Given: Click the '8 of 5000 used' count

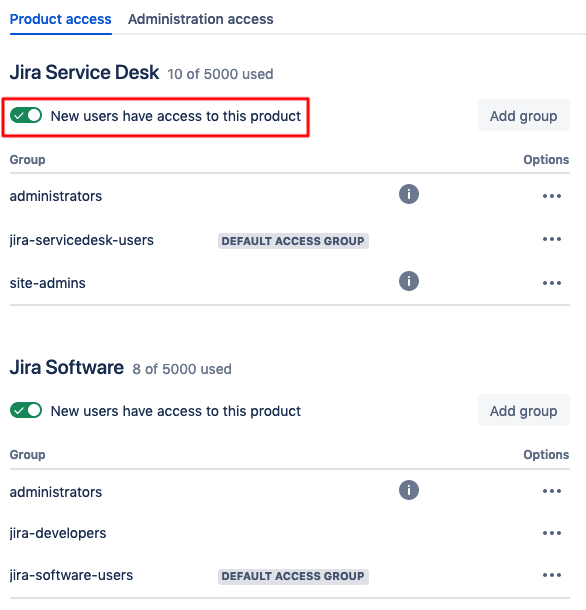Looking at the screenshot, I should 182,369.
